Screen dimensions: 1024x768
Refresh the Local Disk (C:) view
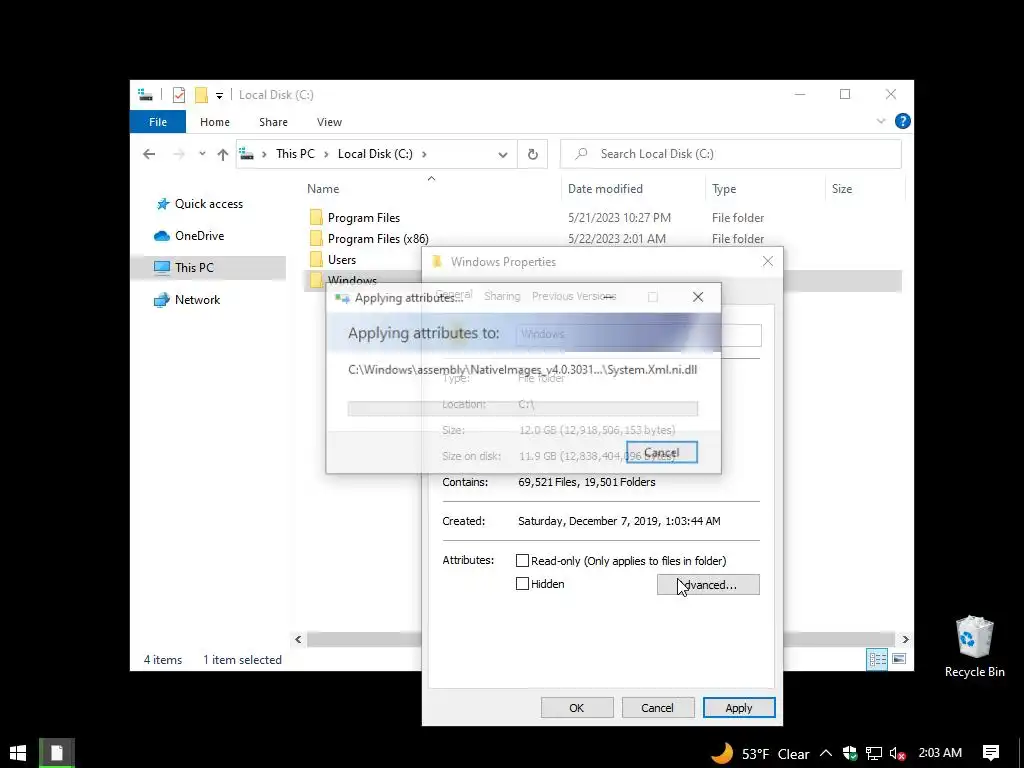pyautogui.click(x=533, y=154)
